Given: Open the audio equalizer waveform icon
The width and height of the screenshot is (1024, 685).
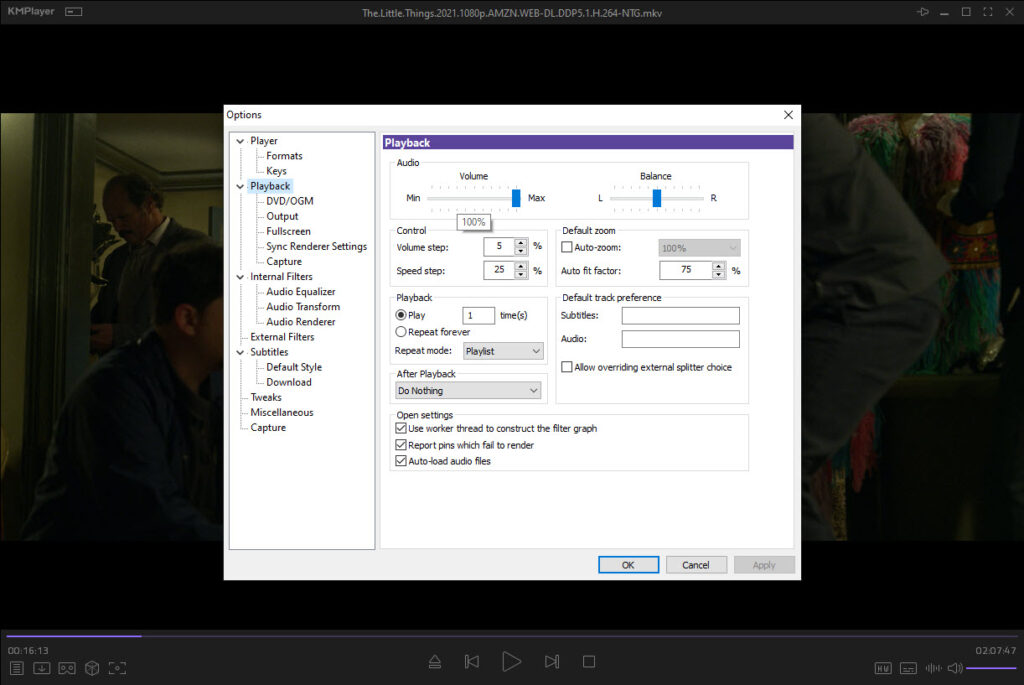Looking at the screenshot, I should [933, 668].
